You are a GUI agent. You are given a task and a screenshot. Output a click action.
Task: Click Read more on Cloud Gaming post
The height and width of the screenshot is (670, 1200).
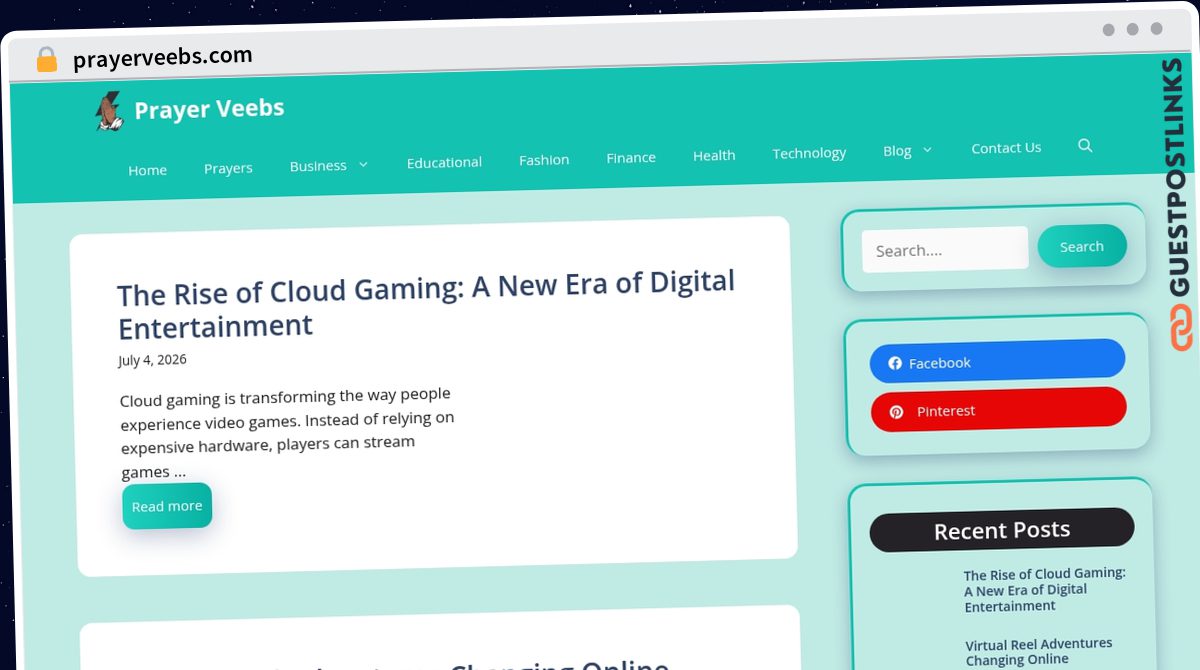click(x=167, y=506)
